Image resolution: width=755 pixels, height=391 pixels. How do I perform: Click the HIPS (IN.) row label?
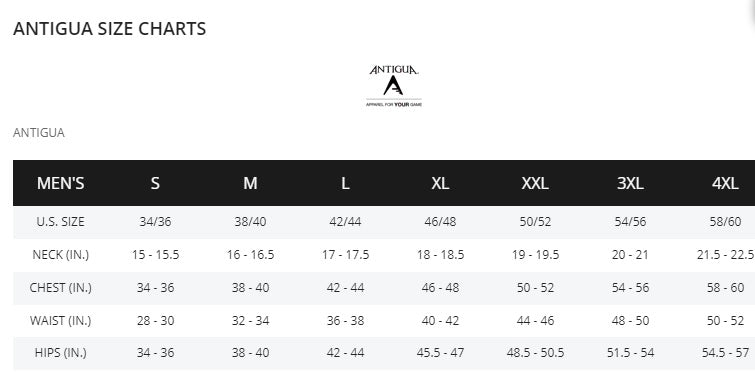[x=61, y=353]
